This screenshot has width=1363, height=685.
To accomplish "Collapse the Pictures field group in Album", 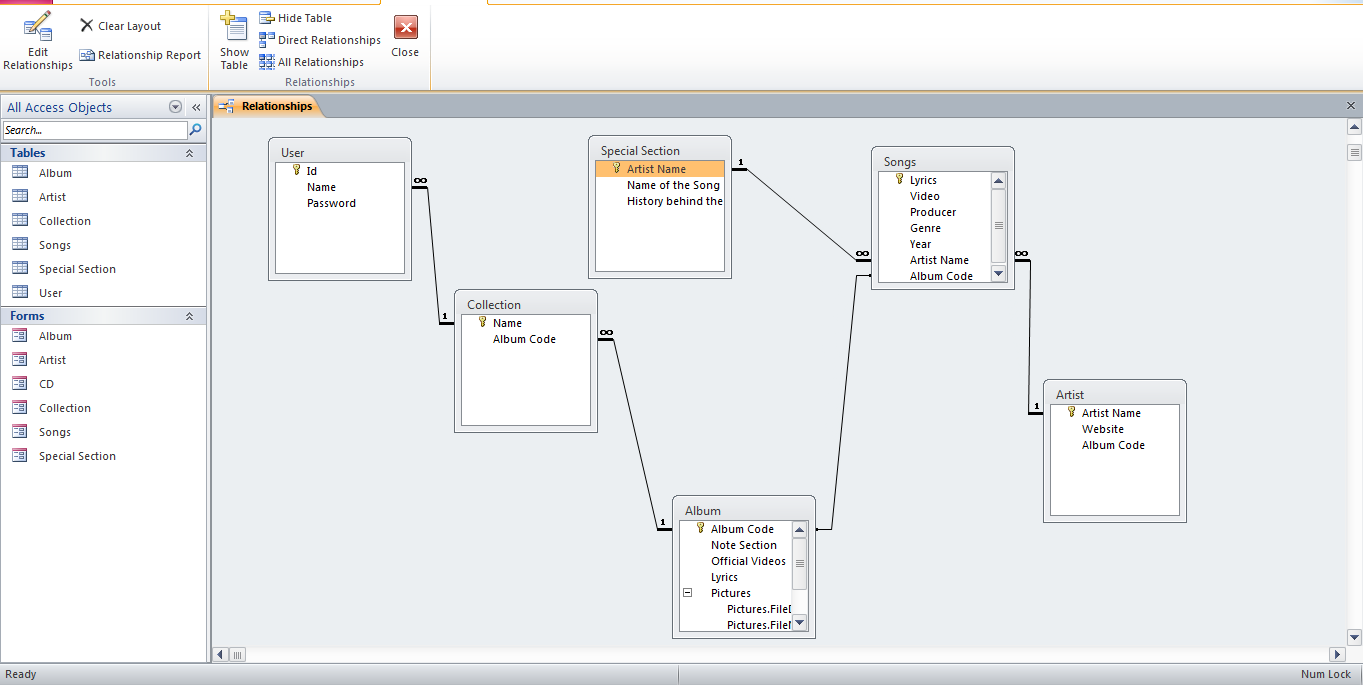I will [x=687, y=592].
